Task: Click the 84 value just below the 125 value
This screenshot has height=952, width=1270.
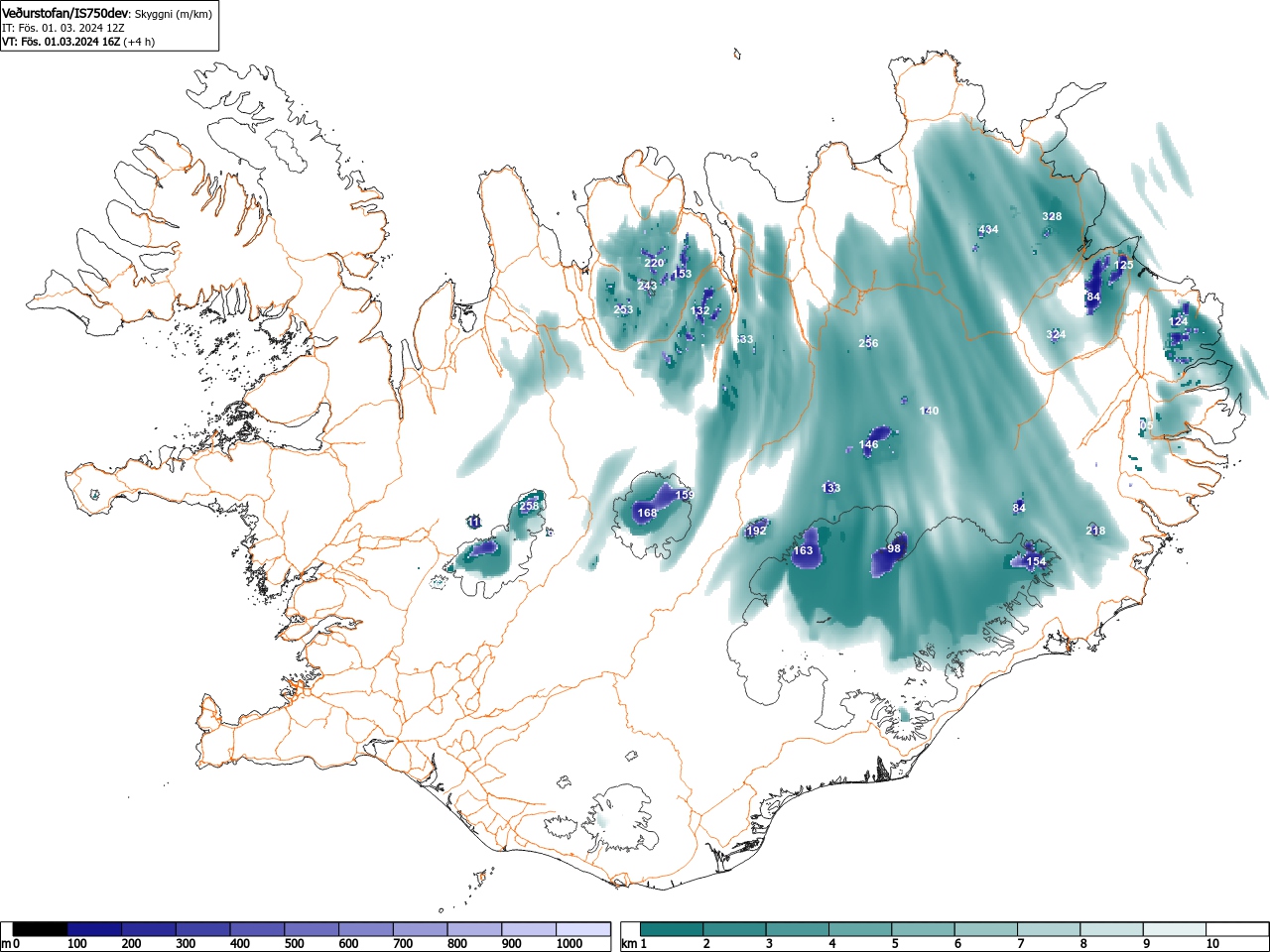Action: (1093, 297)
